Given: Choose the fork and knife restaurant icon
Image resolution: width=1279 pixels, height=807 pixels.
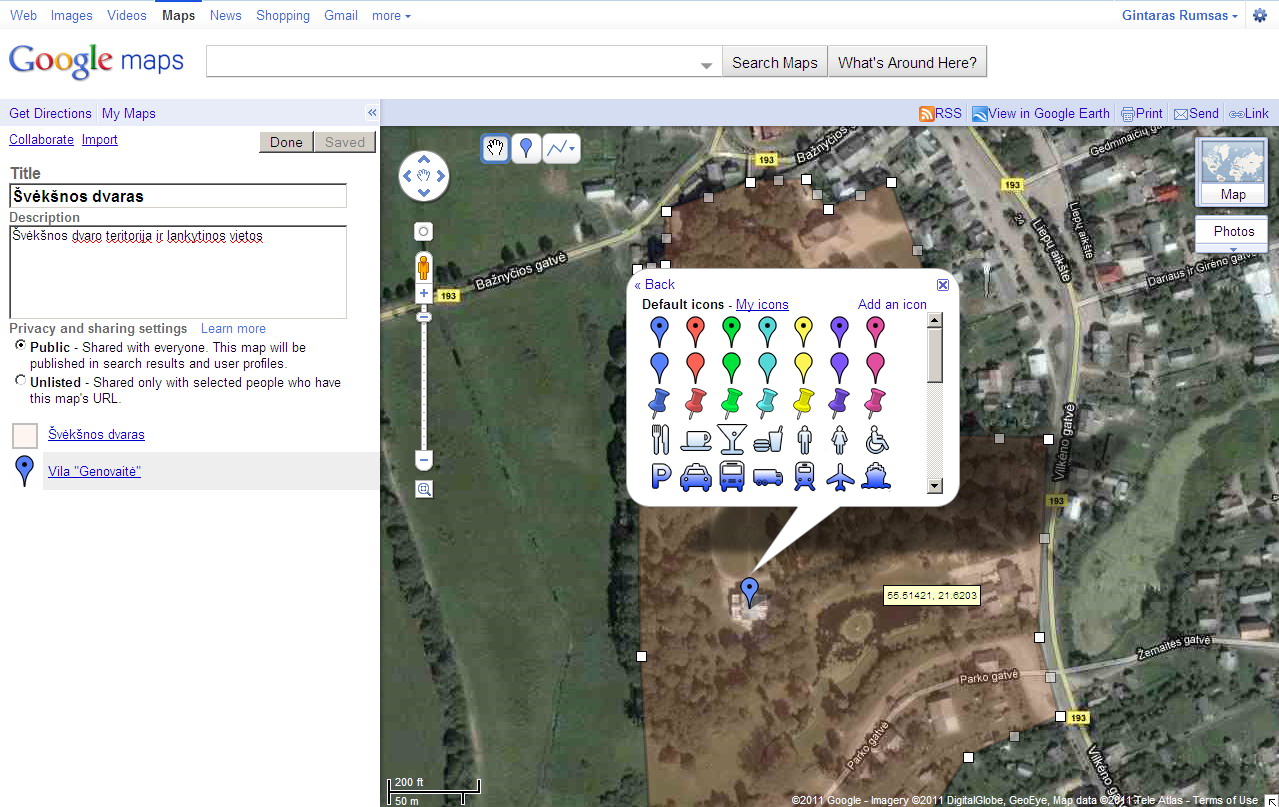Looking at the screenshot, I should tap(659, 439).
